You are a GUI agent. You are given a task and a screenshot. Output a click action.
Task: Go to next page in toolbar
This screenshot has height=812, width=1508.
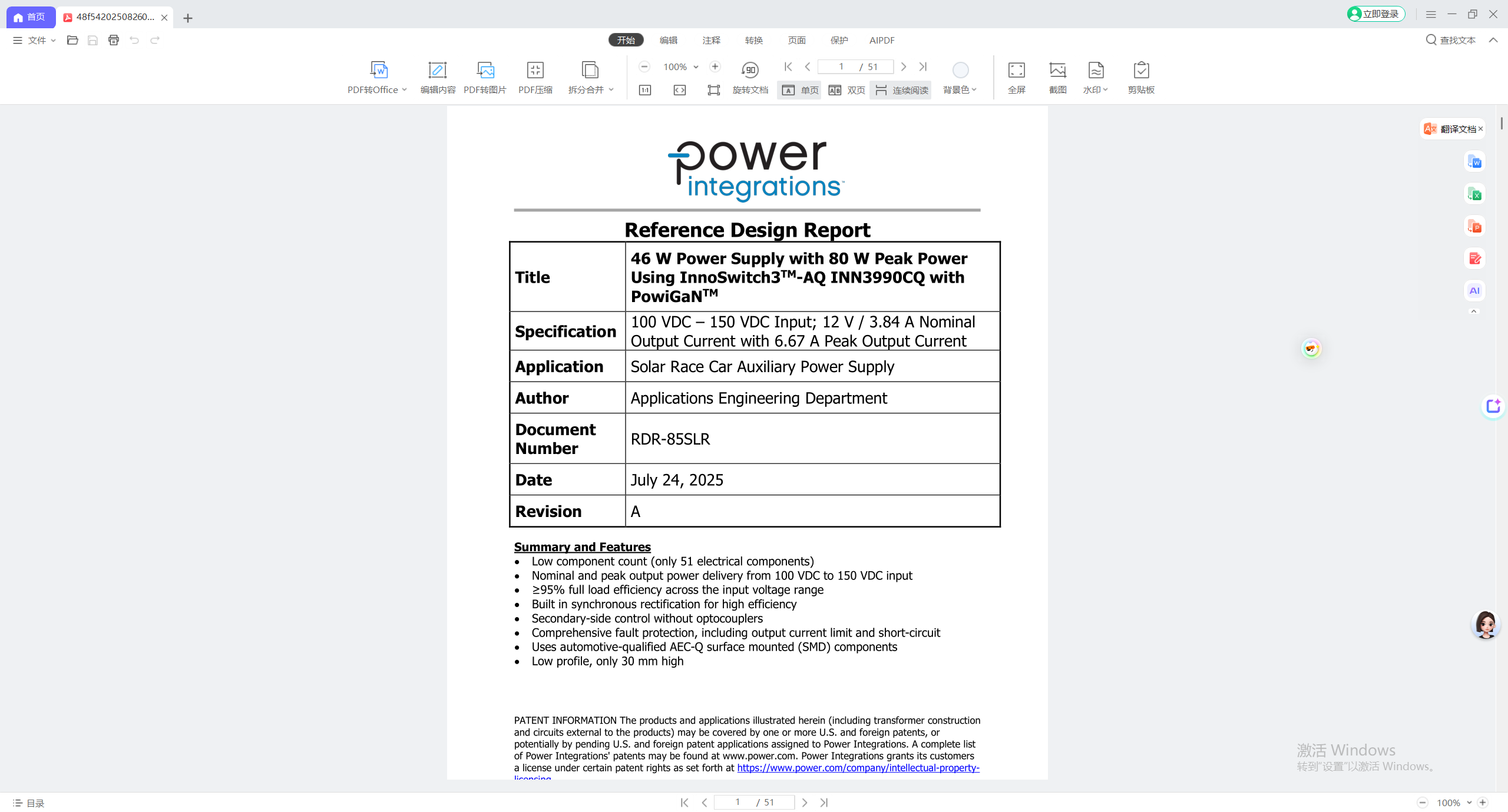[904, 67]
